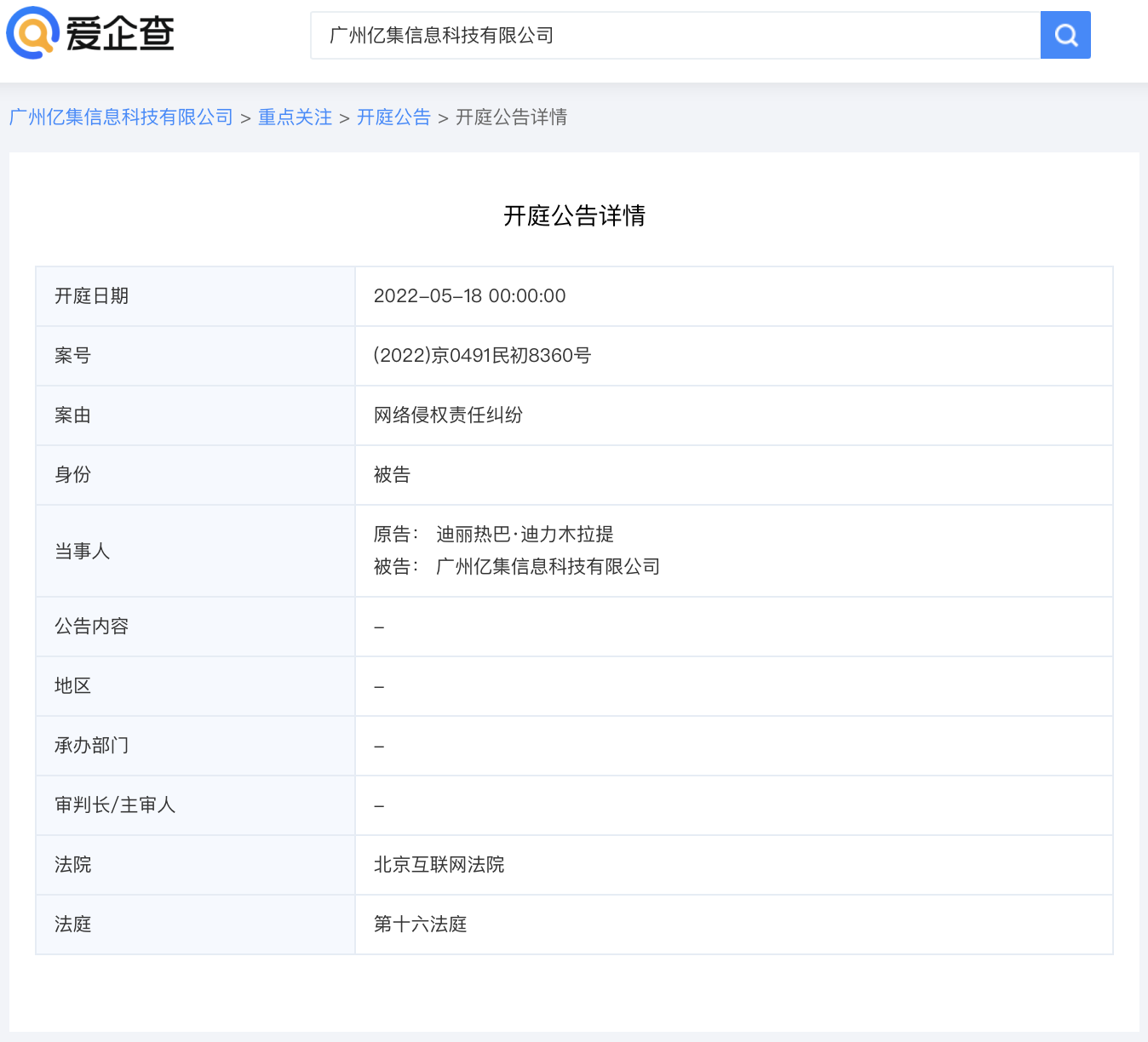Select the 案由 label cell
The width and height of the screenshot is (1148, 1042).
(195, 415)
